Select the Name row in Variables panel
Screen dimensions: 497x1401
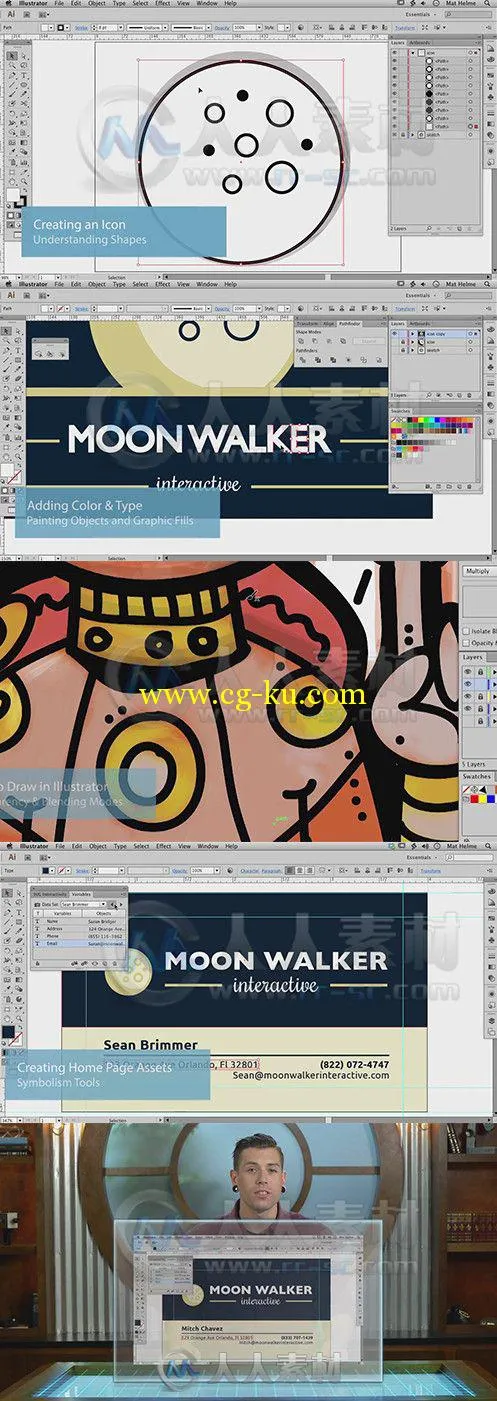click(79, 920)
